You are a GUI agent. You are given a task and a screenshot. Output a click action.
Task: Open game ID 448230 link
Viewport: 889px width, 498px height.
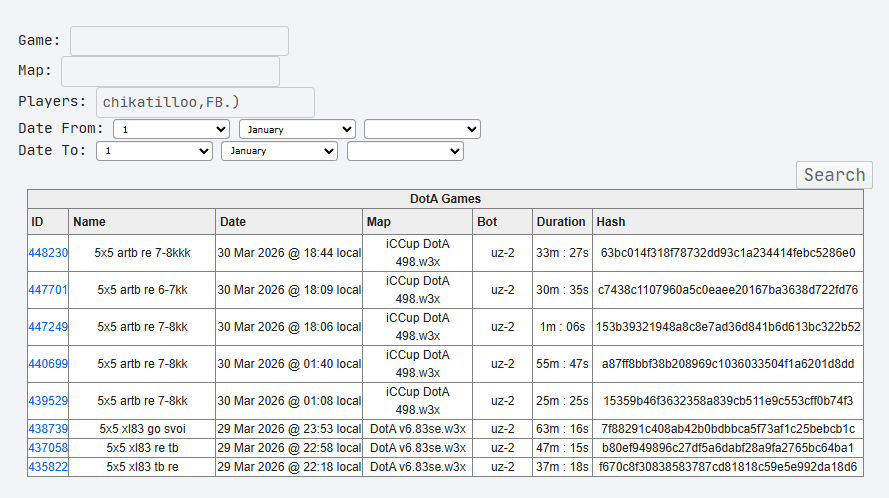pyautogui.click(x=48, y=253)
